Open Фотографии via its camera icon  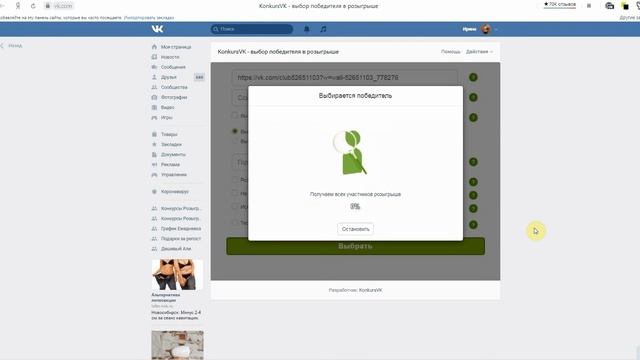tap(154, 97)
